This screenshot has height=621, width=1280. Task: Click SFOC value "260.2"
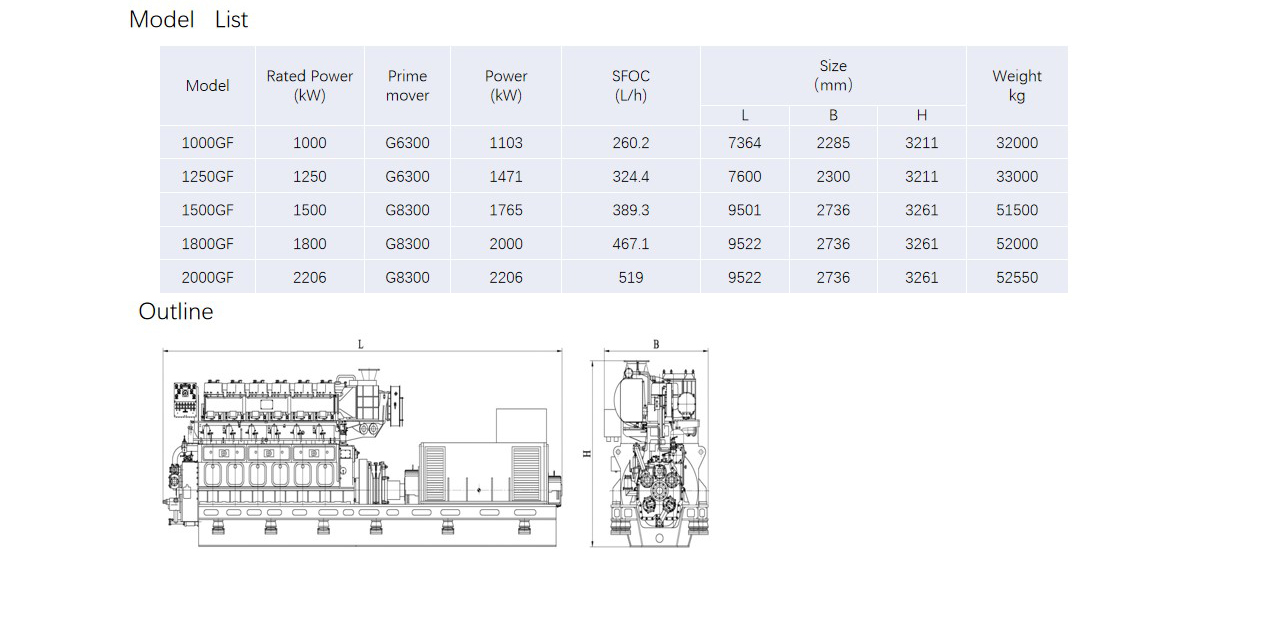[x=631, y=143]
